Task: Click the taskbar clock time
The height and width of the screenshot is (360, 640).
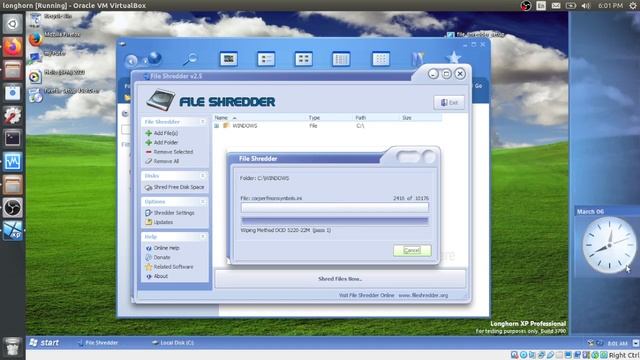Action: pyautogui.click(x=617, y=343)
